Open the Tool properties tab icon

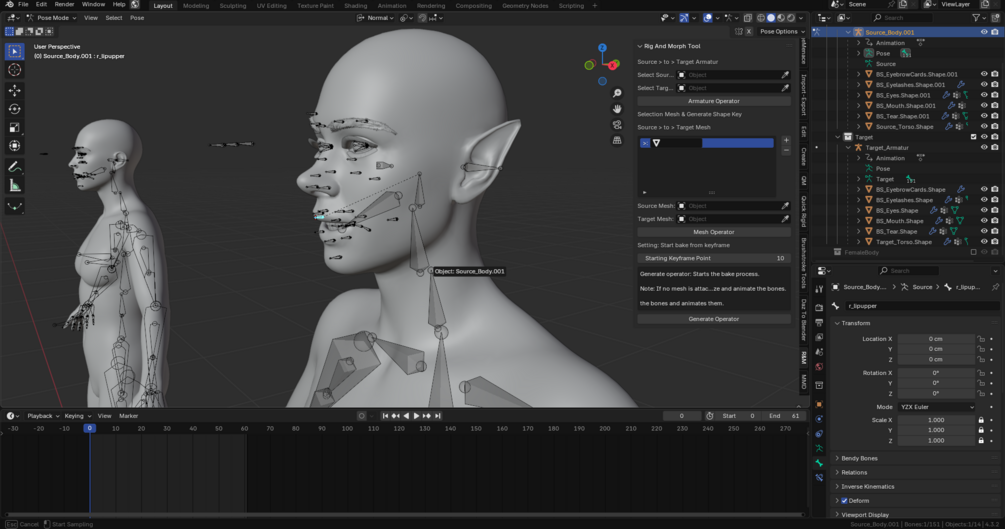819,289
